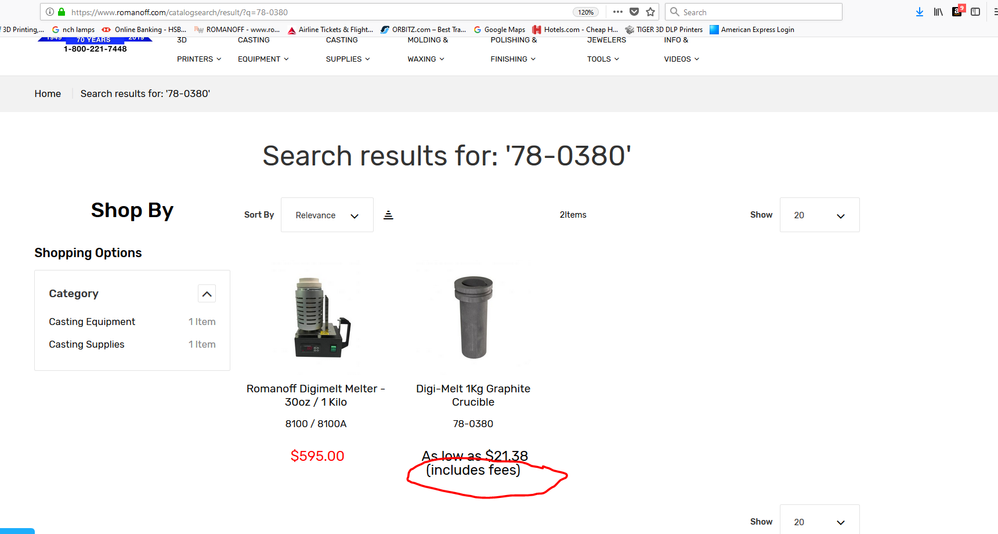This screenshot has width=998, height=534.
Task: Open the nch lamps bookmark
Action: tap(73, 29)
